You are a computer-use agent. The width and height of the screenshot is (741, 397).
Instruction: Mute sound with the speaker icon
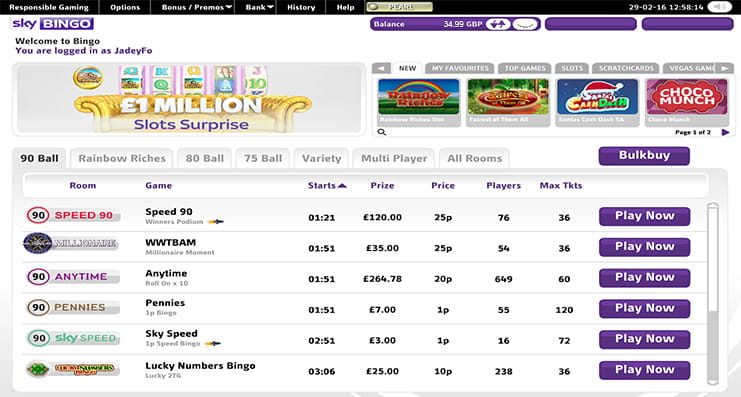(x=719, y=7)
